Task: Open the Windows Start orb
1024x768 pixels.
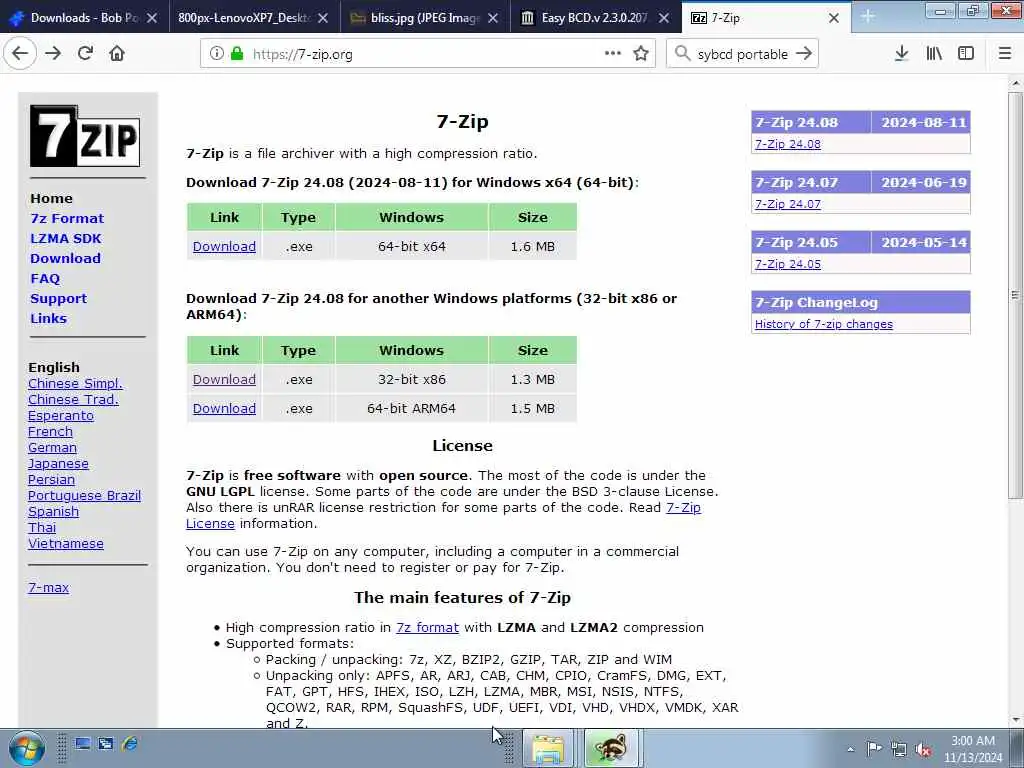Action: 27,748
